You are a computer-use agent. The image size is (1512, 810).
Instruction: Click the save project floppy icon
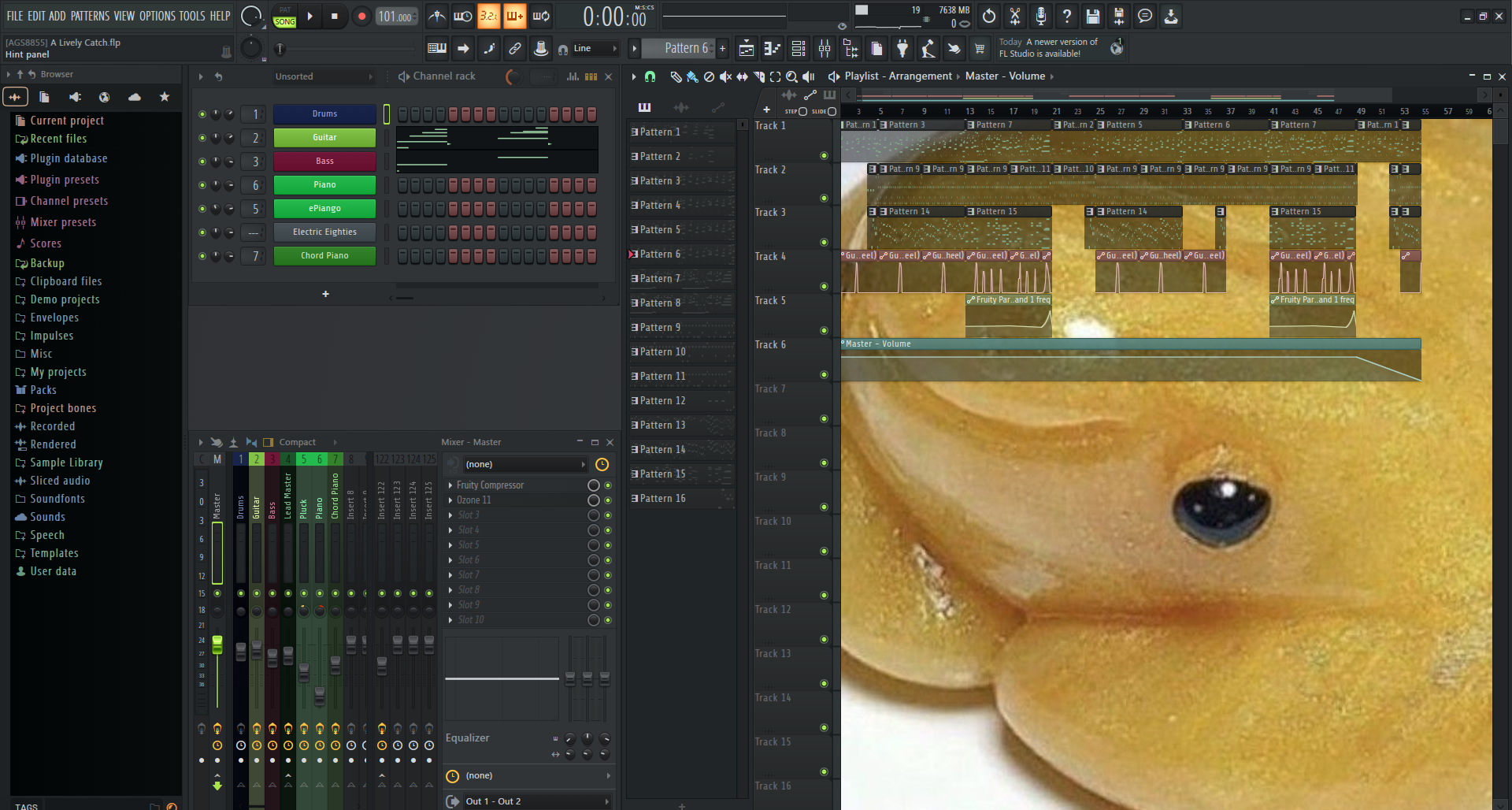click(1092, 16)
